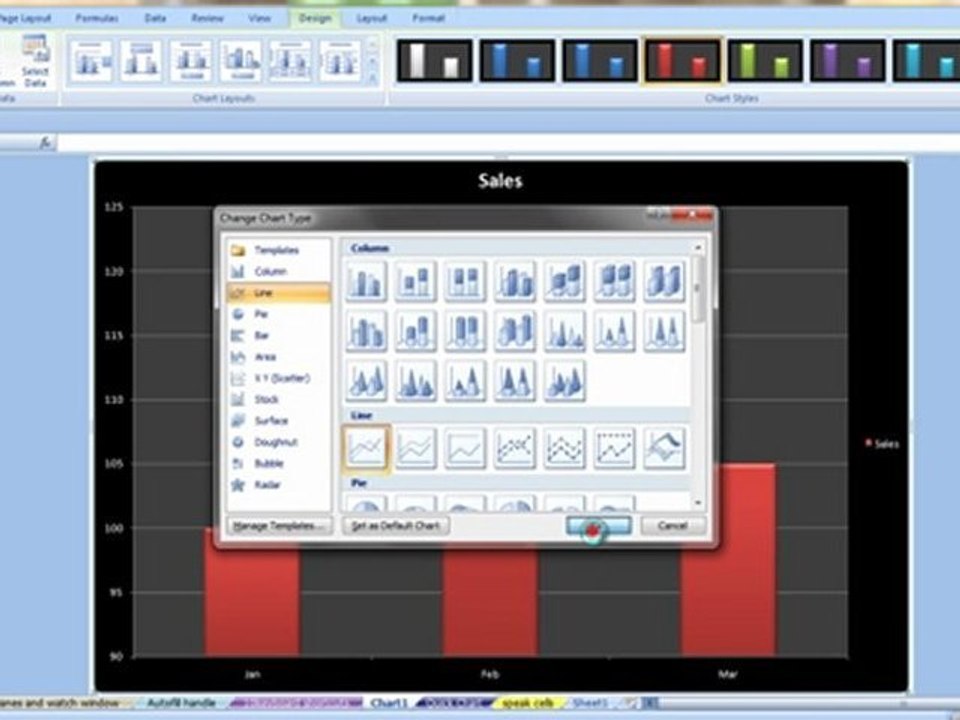Select the Line with Markers icon
Screen dimensions: 960x720
[515, 448]
